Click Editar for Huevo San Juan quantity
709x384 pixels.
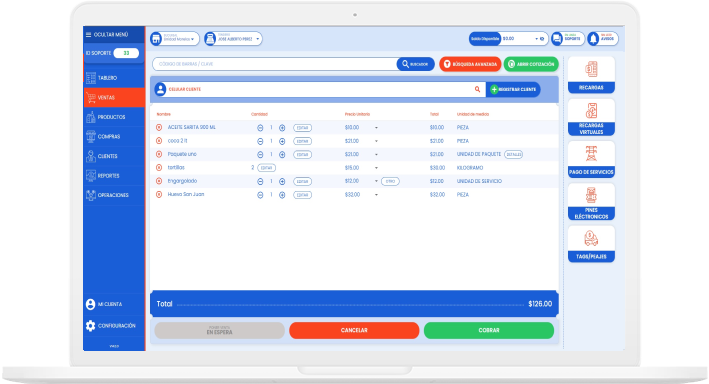pos(303,195)
